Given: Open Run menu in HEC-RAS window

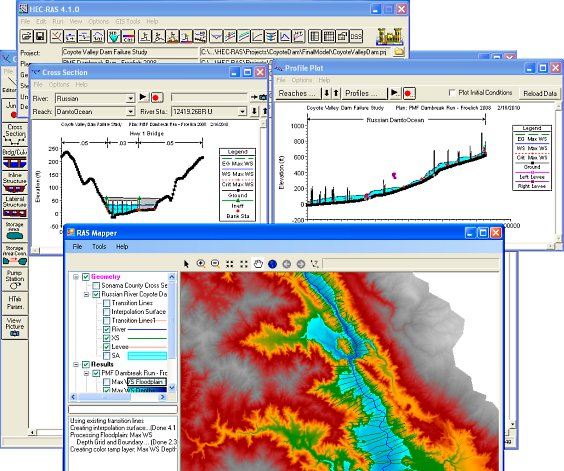Looking at the screenshot, I should click(x=58, y=21).
